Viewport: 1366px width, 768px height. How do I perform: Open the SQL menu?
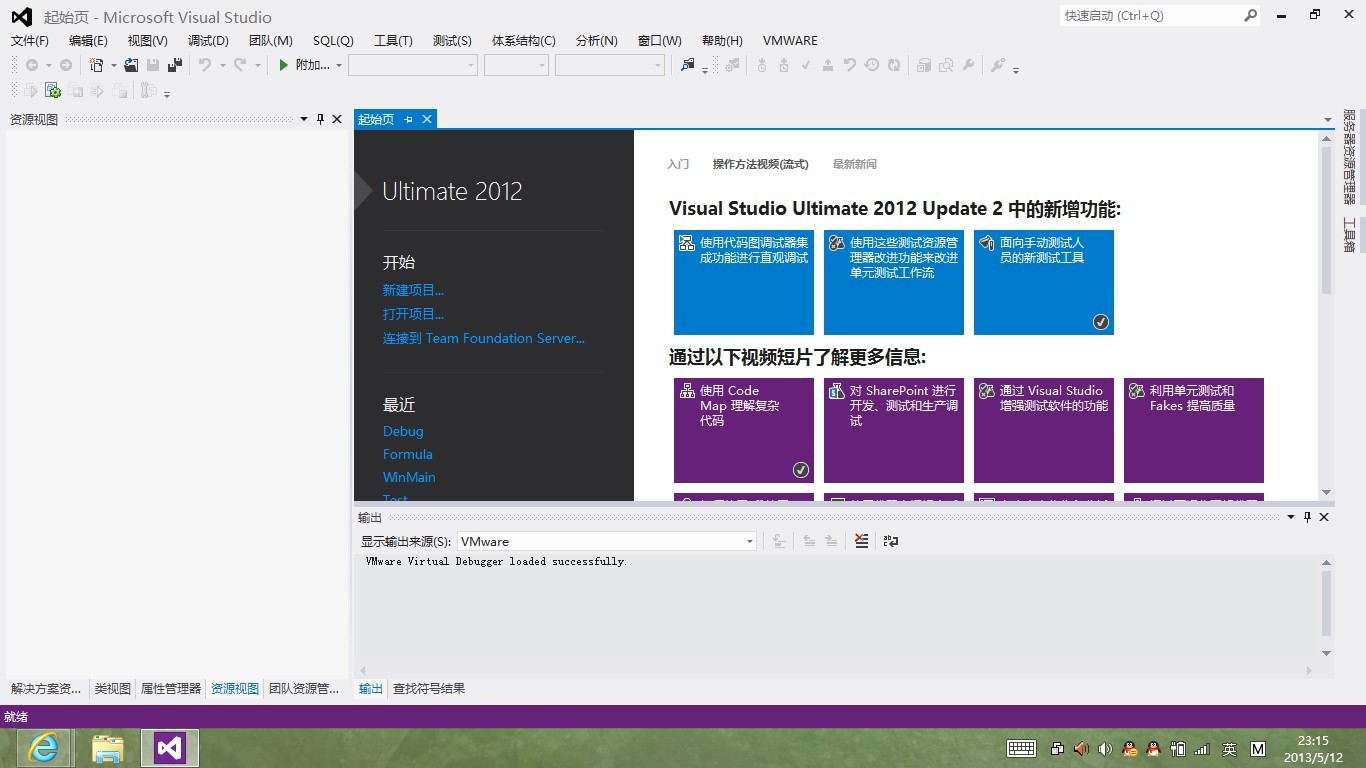333,41
